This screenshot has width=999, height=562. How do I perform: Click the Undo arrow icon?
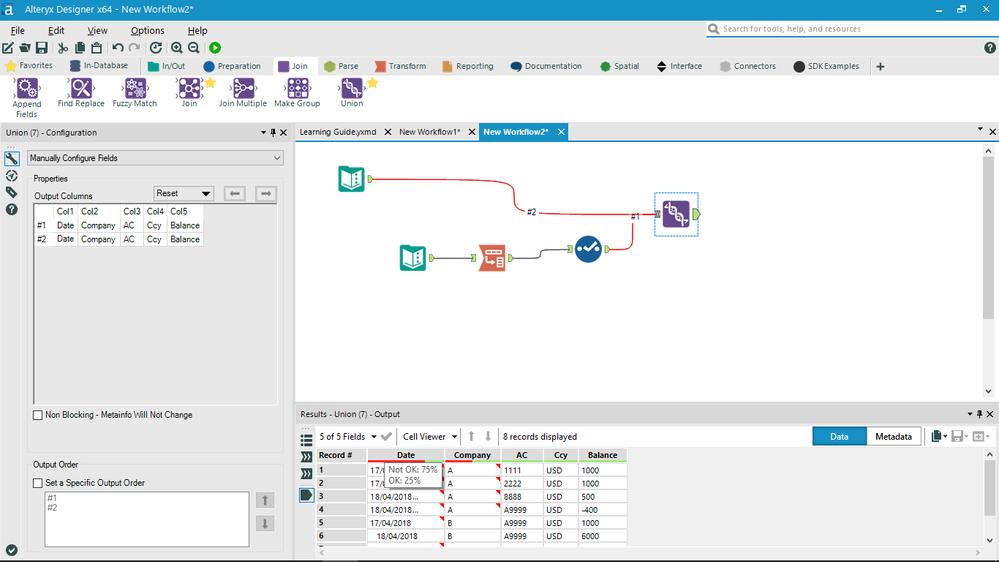click(x=118, y=48)
